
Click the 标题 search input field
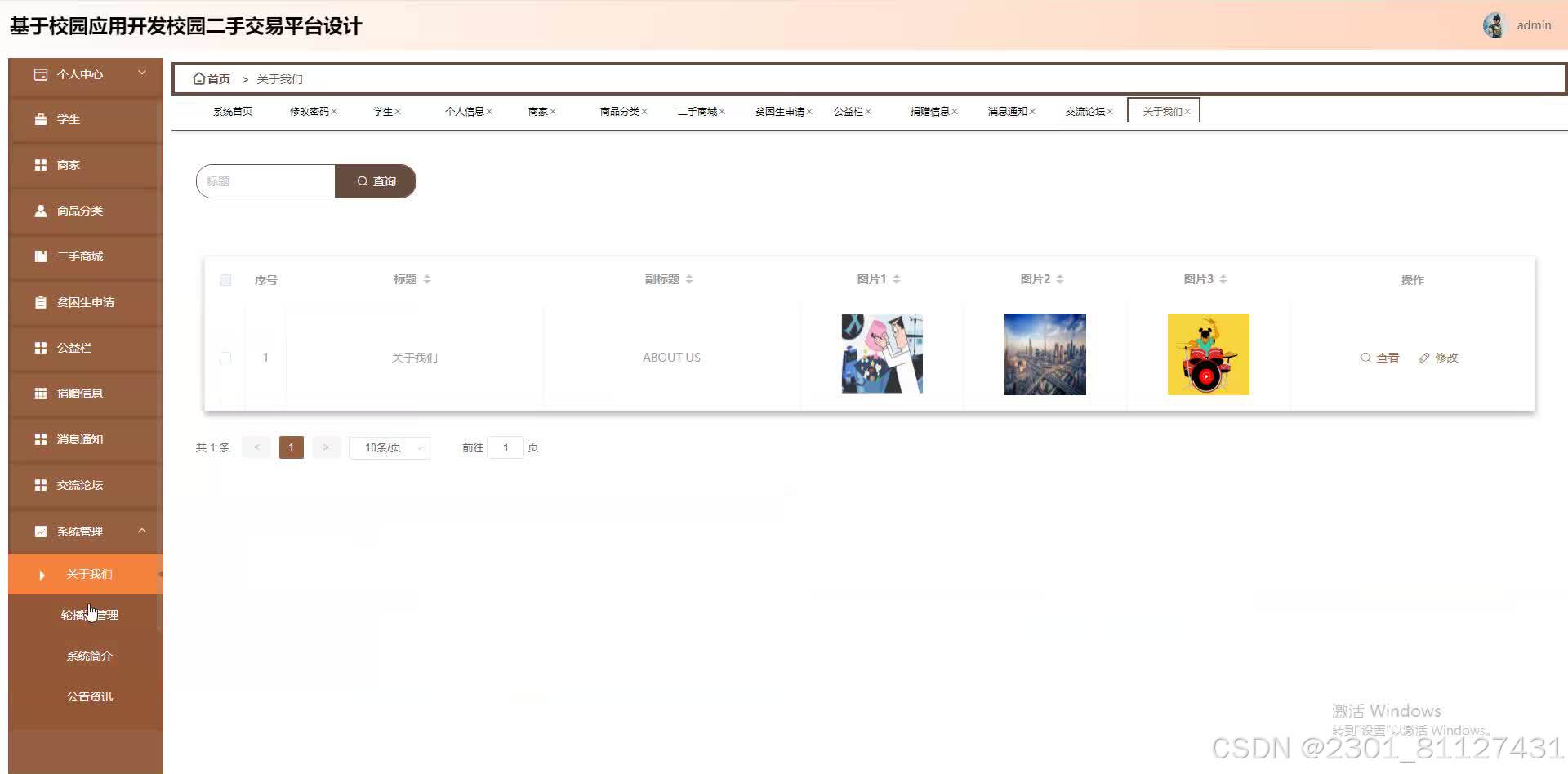tap(266, 181)
